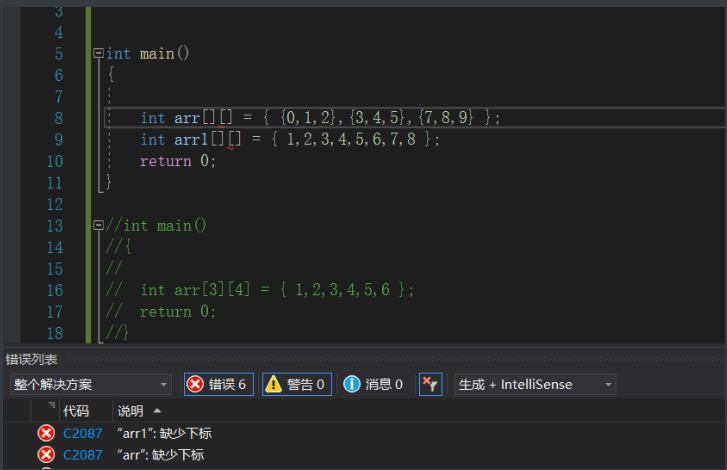The image size is (727, 470).
Task: Sort by the 说明 column header
Action: [130, 411]
